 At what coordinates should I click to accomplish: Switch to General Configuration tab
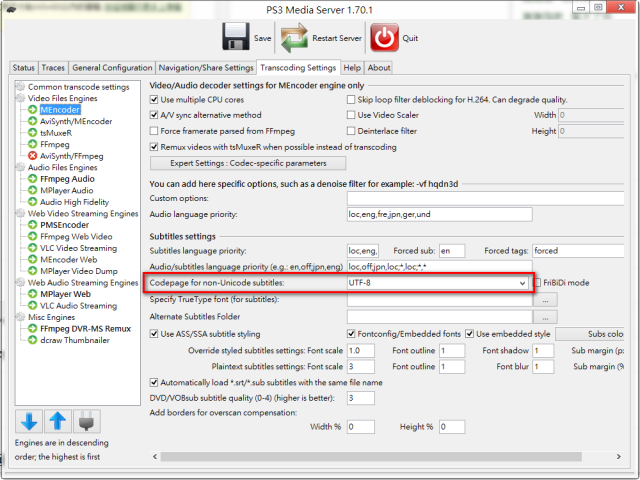click(x=112, y=68)
